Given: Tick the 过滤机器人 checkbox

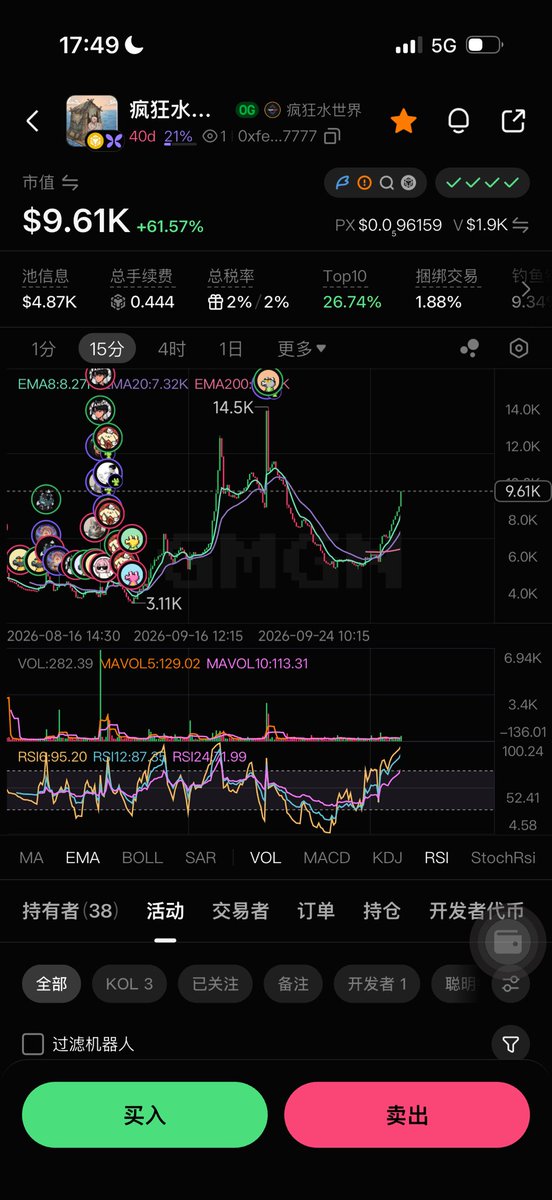Looking at the screenshot, I should pos(33,1044).
